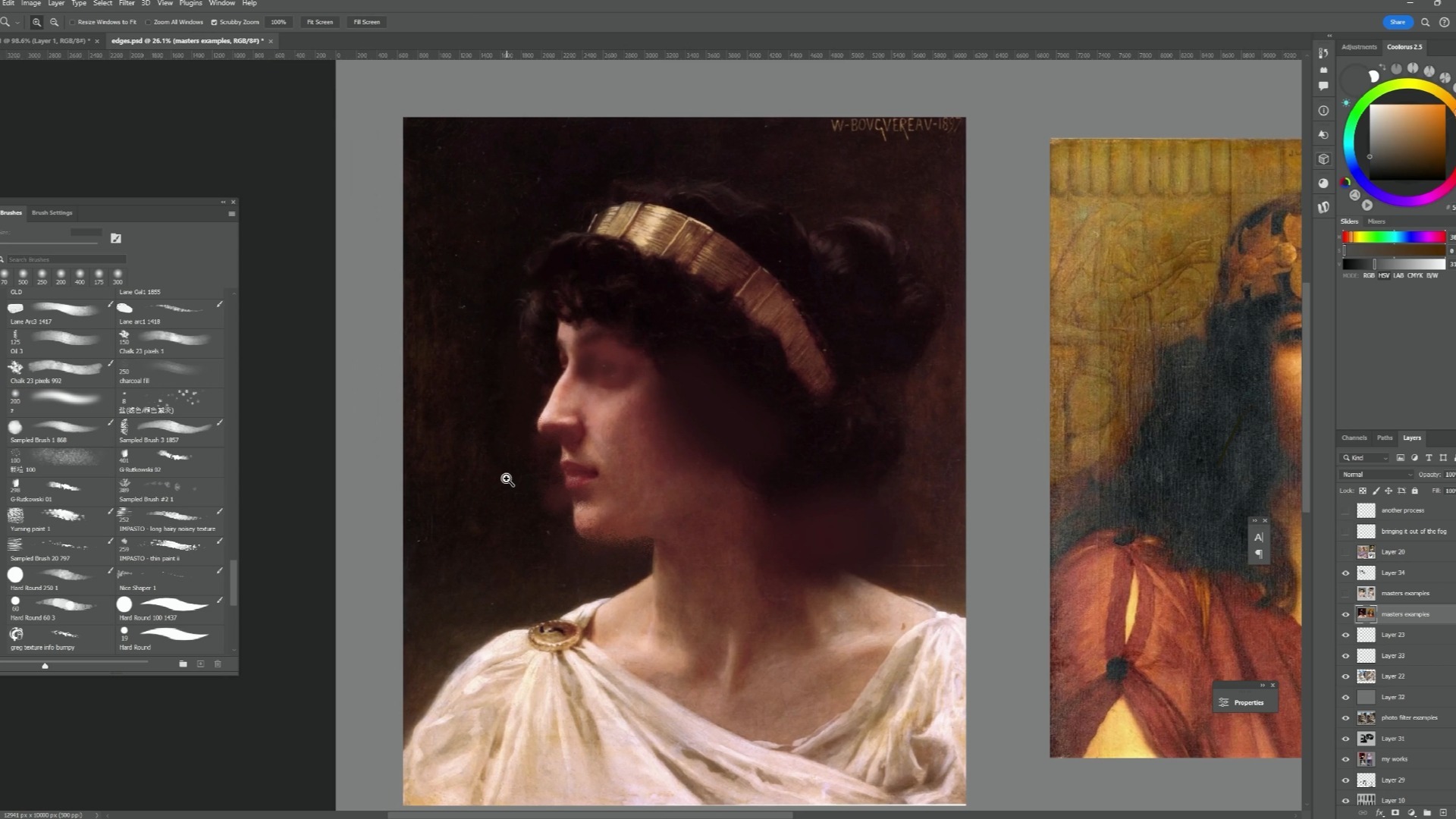Switch to the Channels tab
The height and width of the screenshot is (819, 1456).
coord(1354,438)
